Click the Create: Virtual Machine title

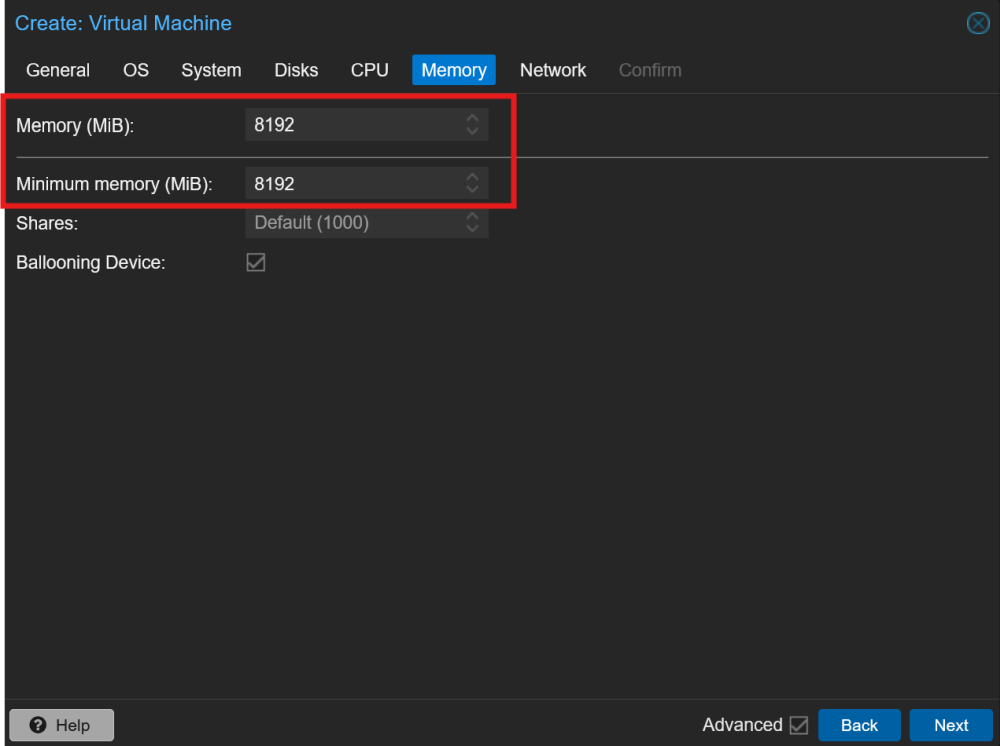coord(123,24)
